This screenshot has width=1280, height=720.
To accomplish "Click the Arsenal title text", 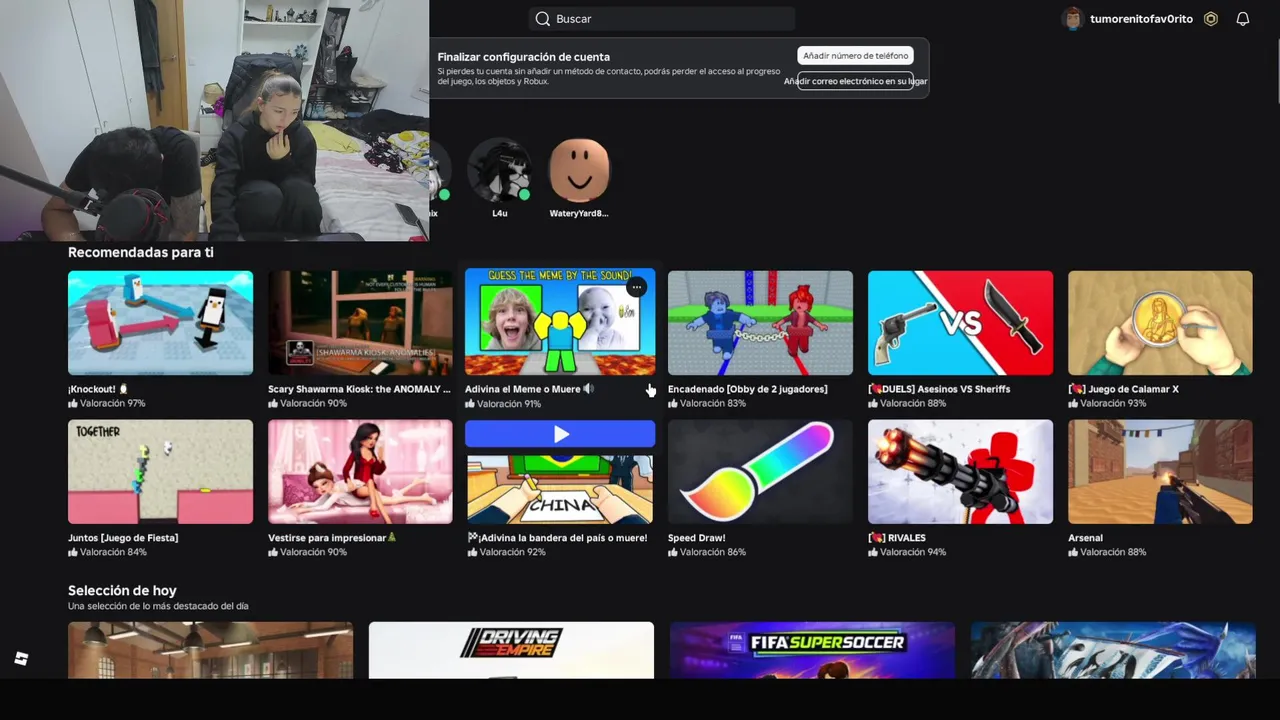I will (x=1085, y=538).
